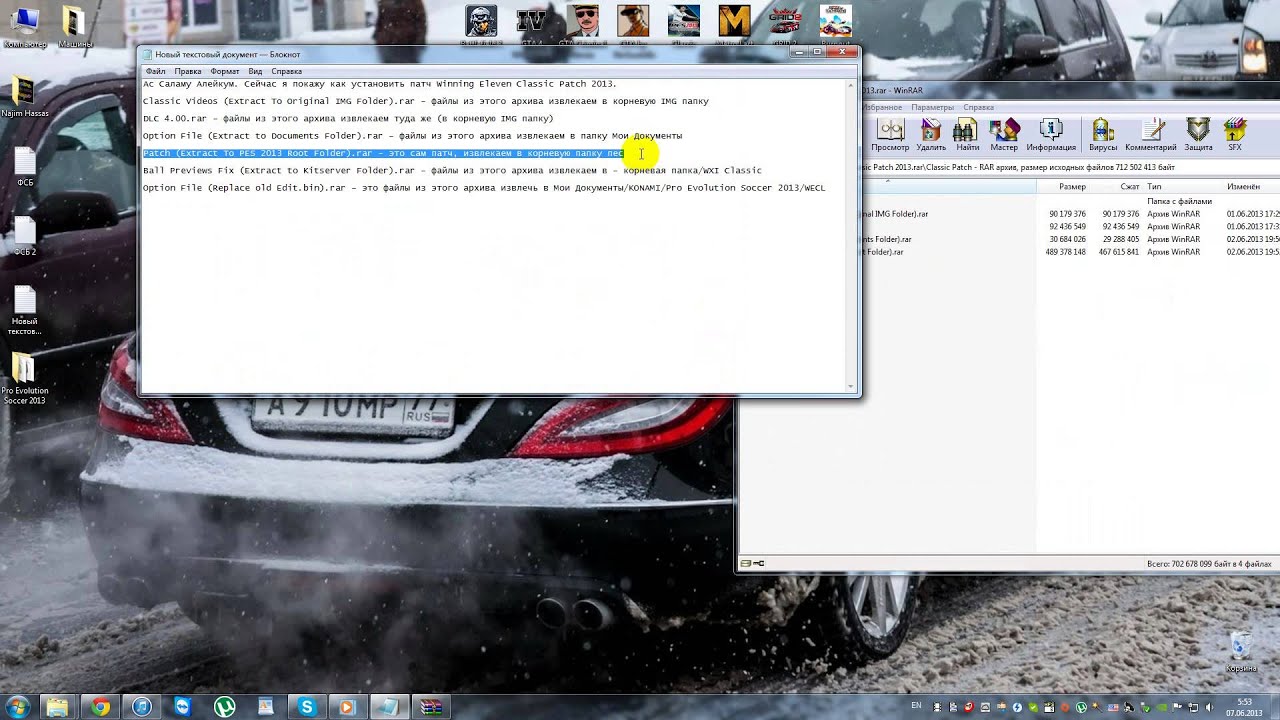Click the Просмотр (View) icon in WinRAR

click(x=889, y=134)
